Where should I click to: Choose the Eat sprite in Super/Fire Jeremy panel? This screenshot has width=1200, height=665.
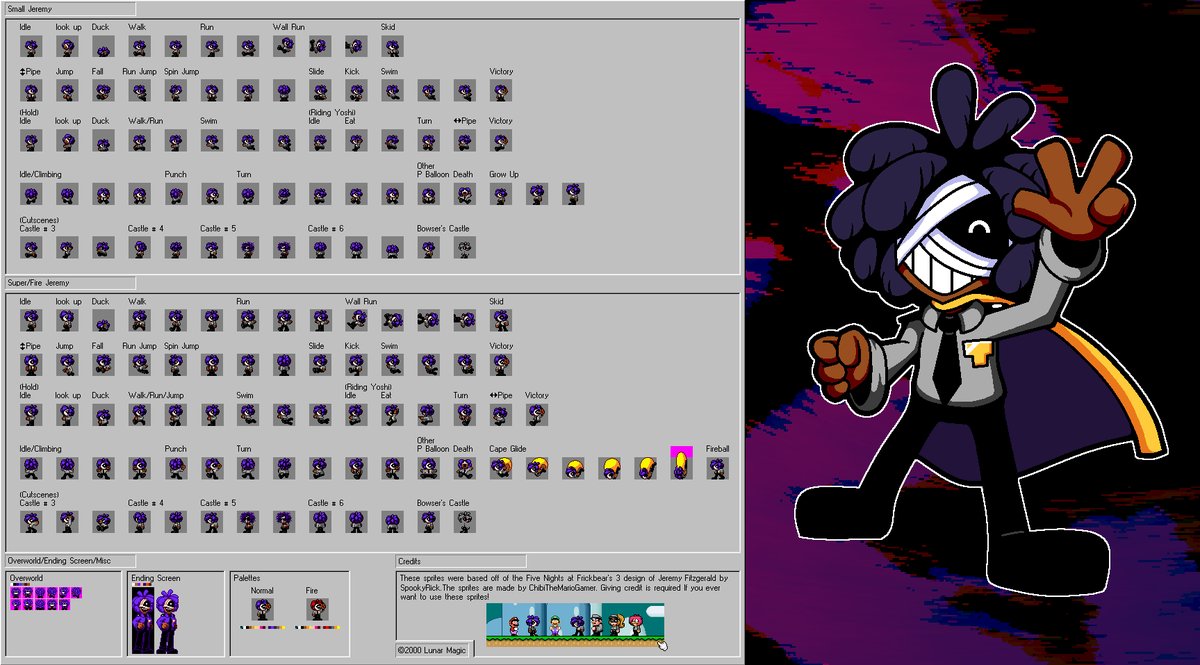[x=392, y=414]
